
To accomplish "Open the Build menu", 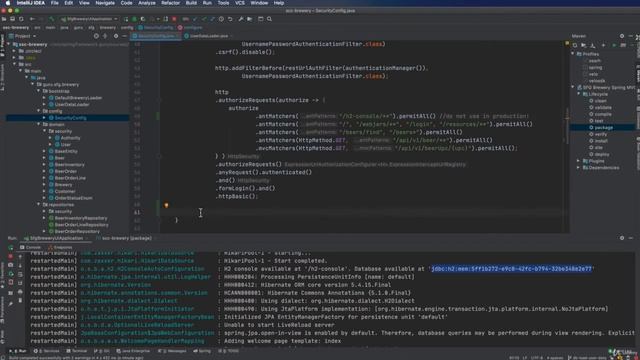I will coord(191,3).
